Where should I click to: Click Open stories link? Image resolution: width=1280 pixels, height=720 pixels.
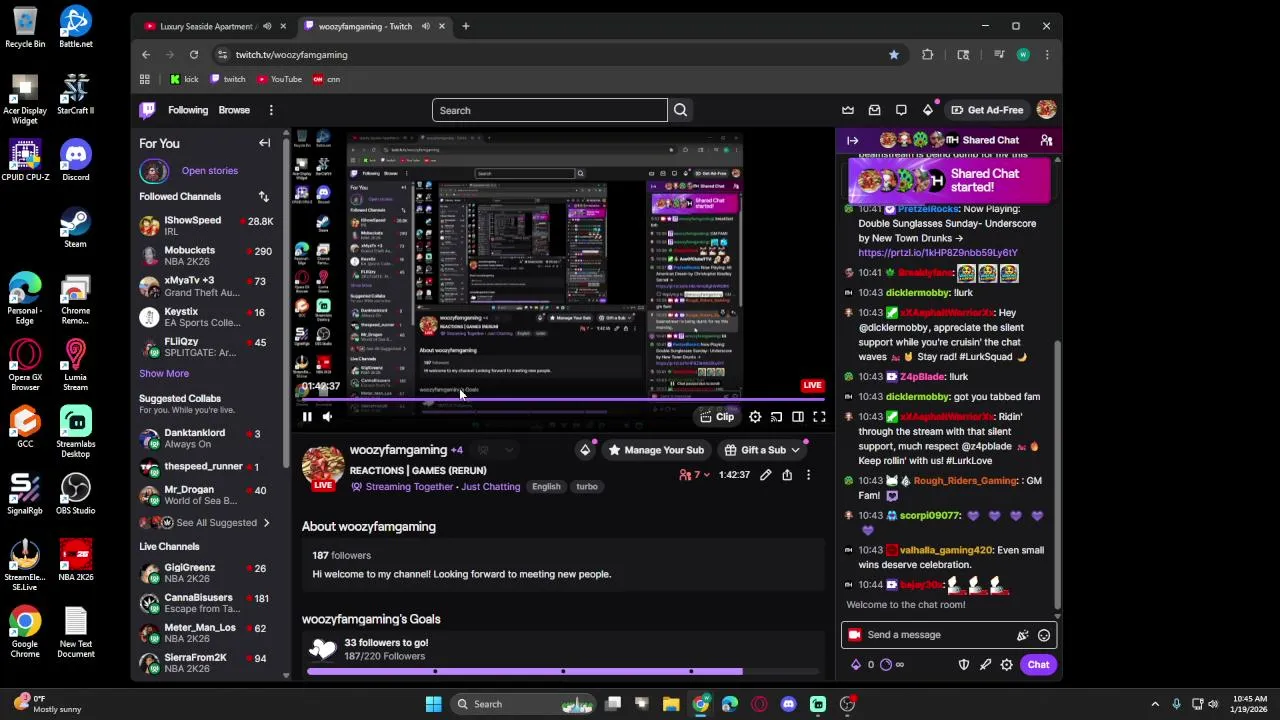[x=210, y=171]
